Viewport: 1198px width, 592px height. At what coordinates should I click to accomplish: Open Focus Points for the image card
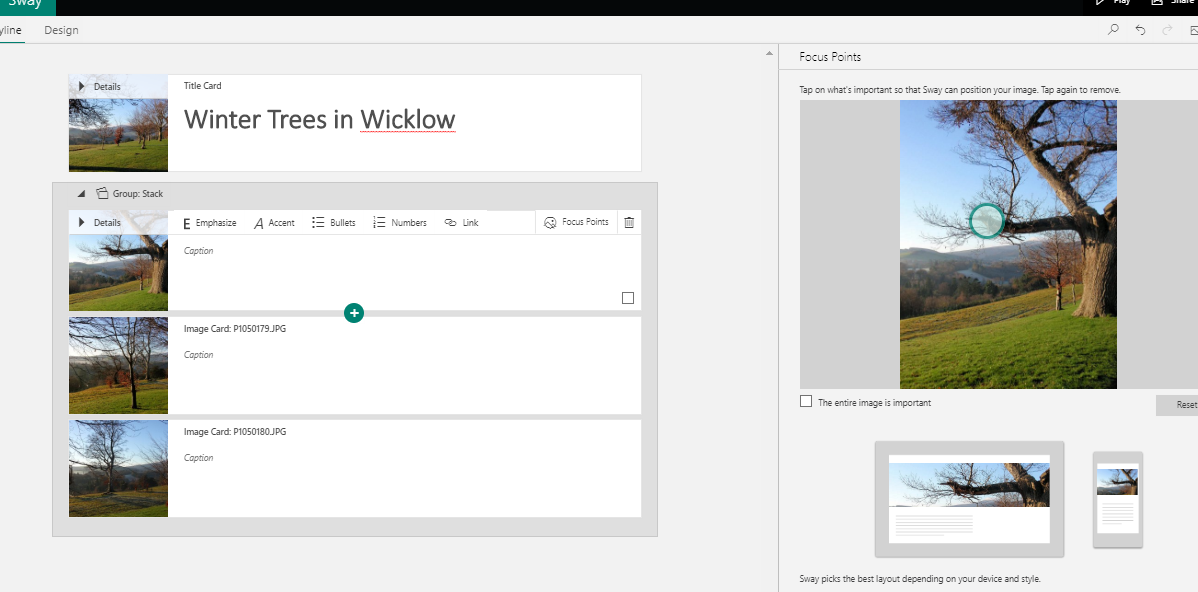pos(576,222)
